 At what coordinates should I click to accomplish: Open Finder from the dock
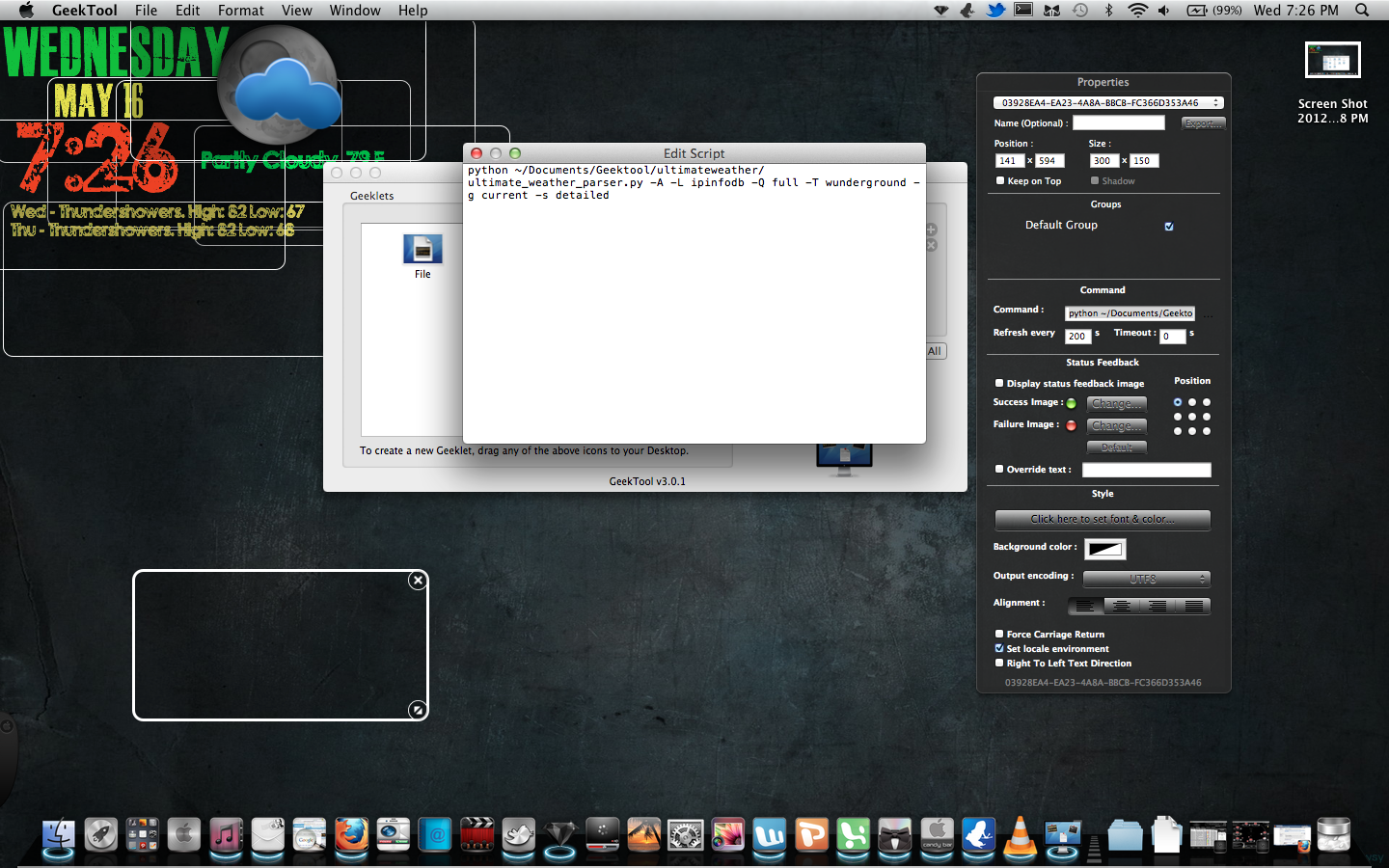(x=60, y=835)
